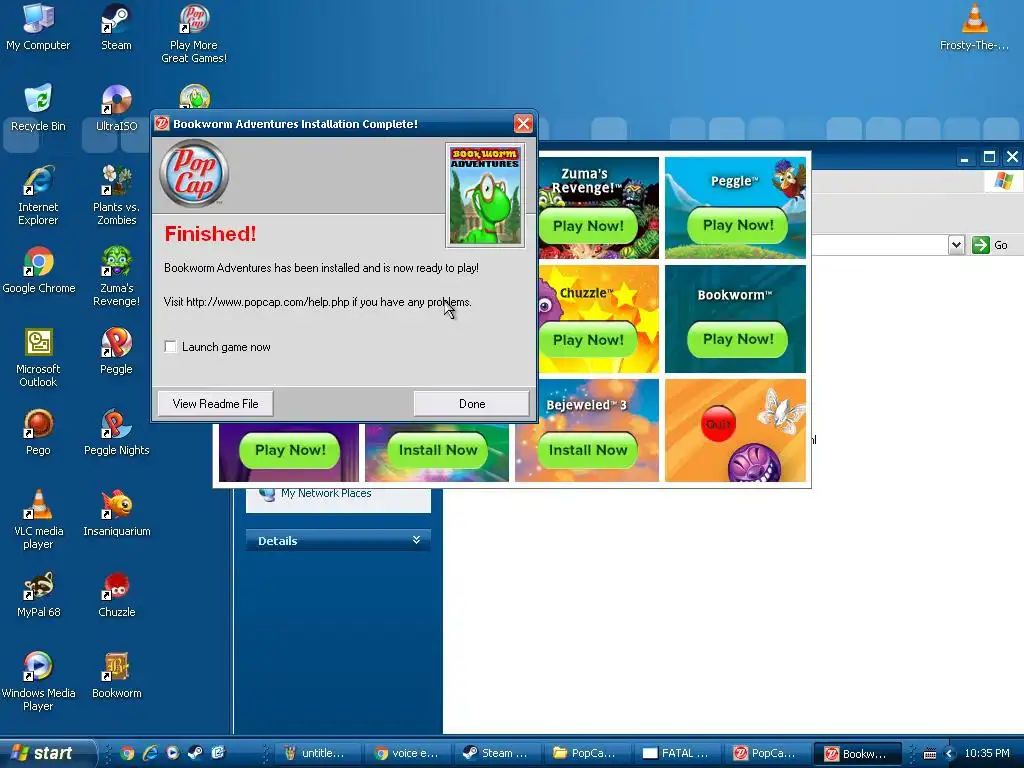
Task: Open My Network Places link
Action: (326, 493)
